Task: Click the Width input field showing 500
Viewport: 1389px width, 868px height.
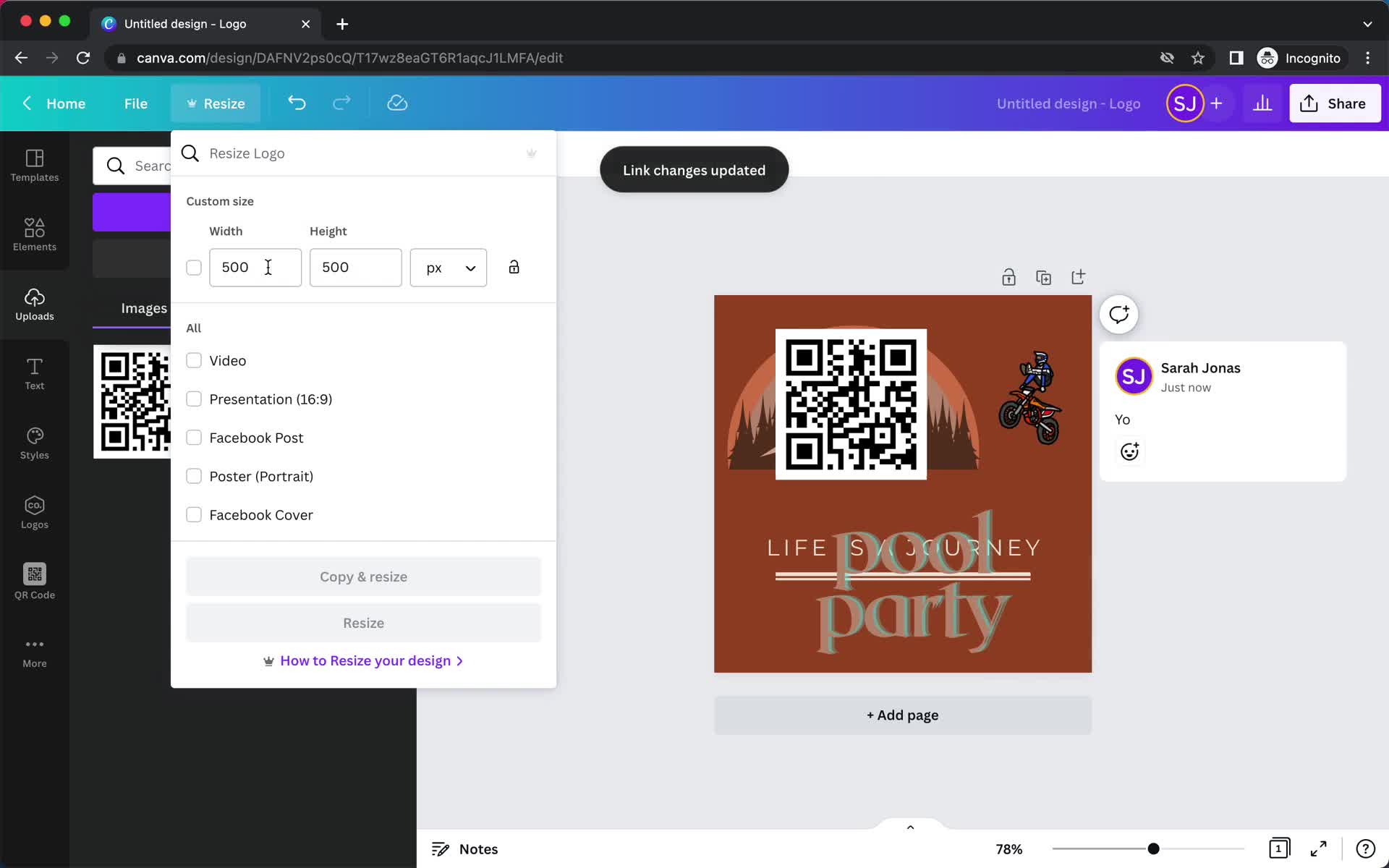Action: [255, 267]
